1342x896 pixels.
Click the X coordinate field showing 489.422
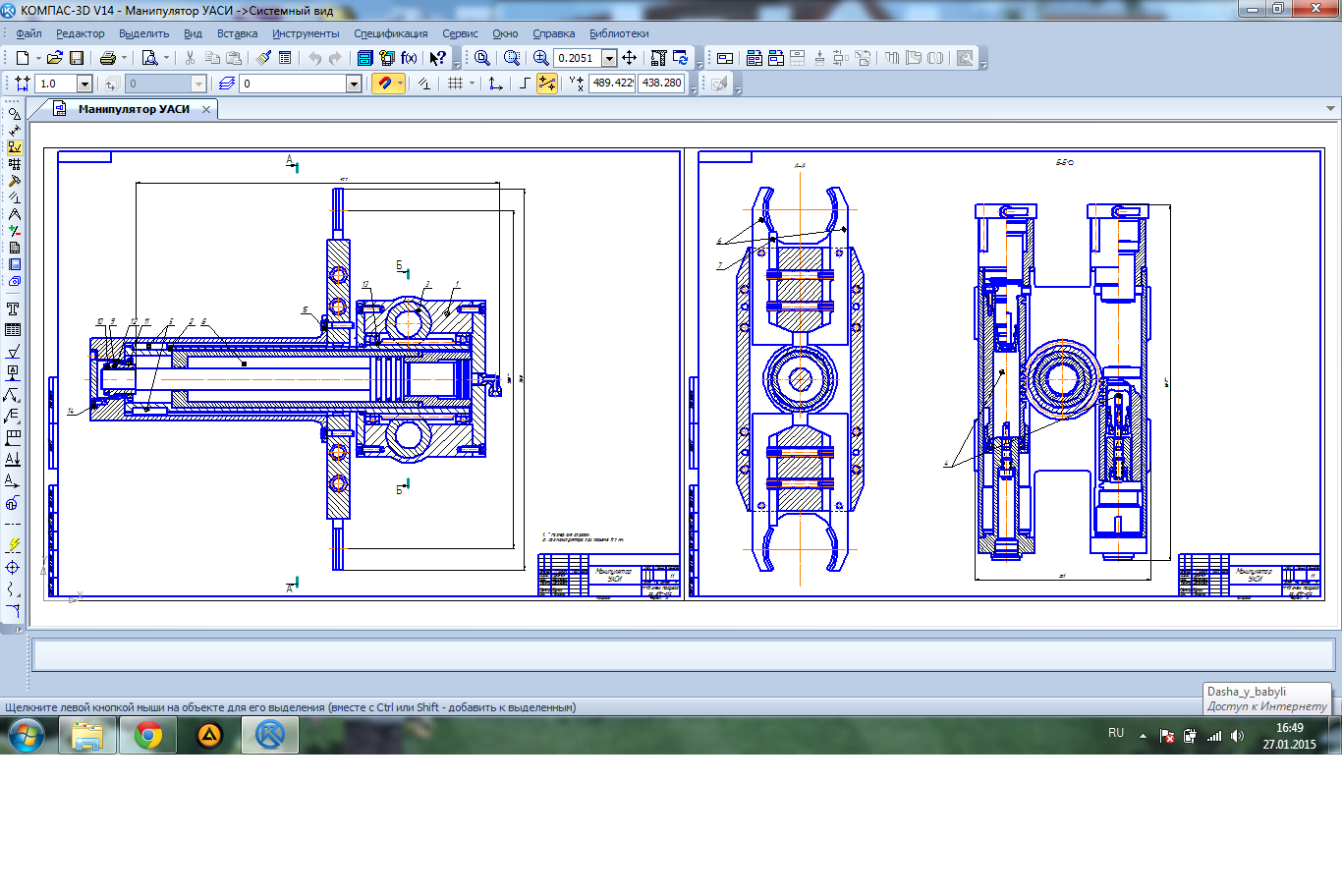tap(612, 84)
